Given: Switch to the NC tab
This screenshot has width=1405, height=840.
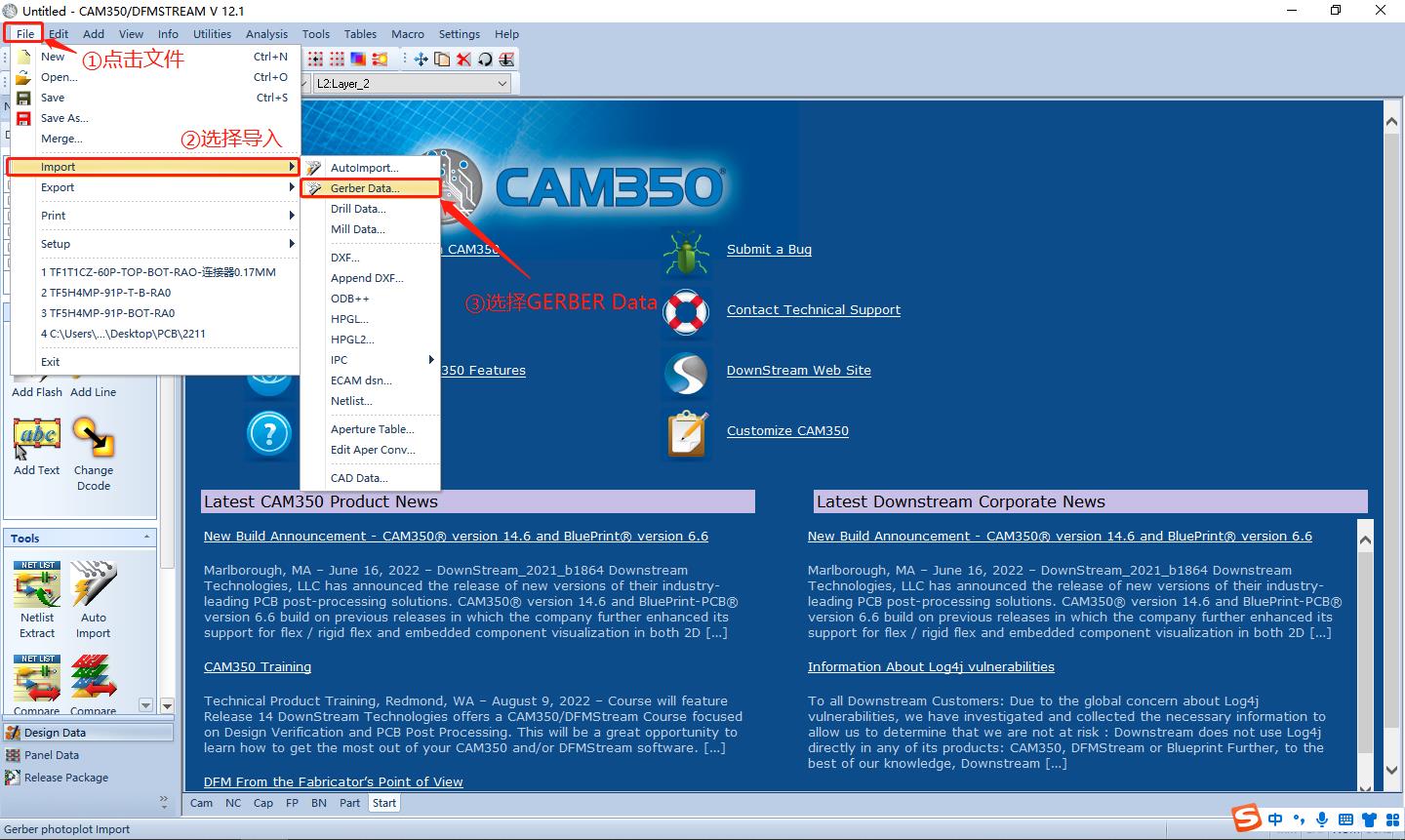Looking at the screenshot, I should click(233, 803).
